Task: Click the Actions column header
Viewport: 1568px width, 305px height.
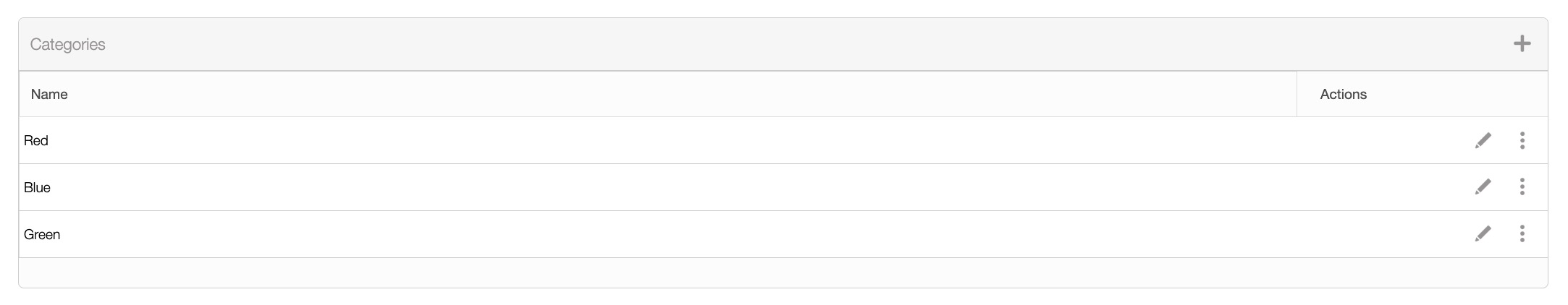Action: 1343,95
